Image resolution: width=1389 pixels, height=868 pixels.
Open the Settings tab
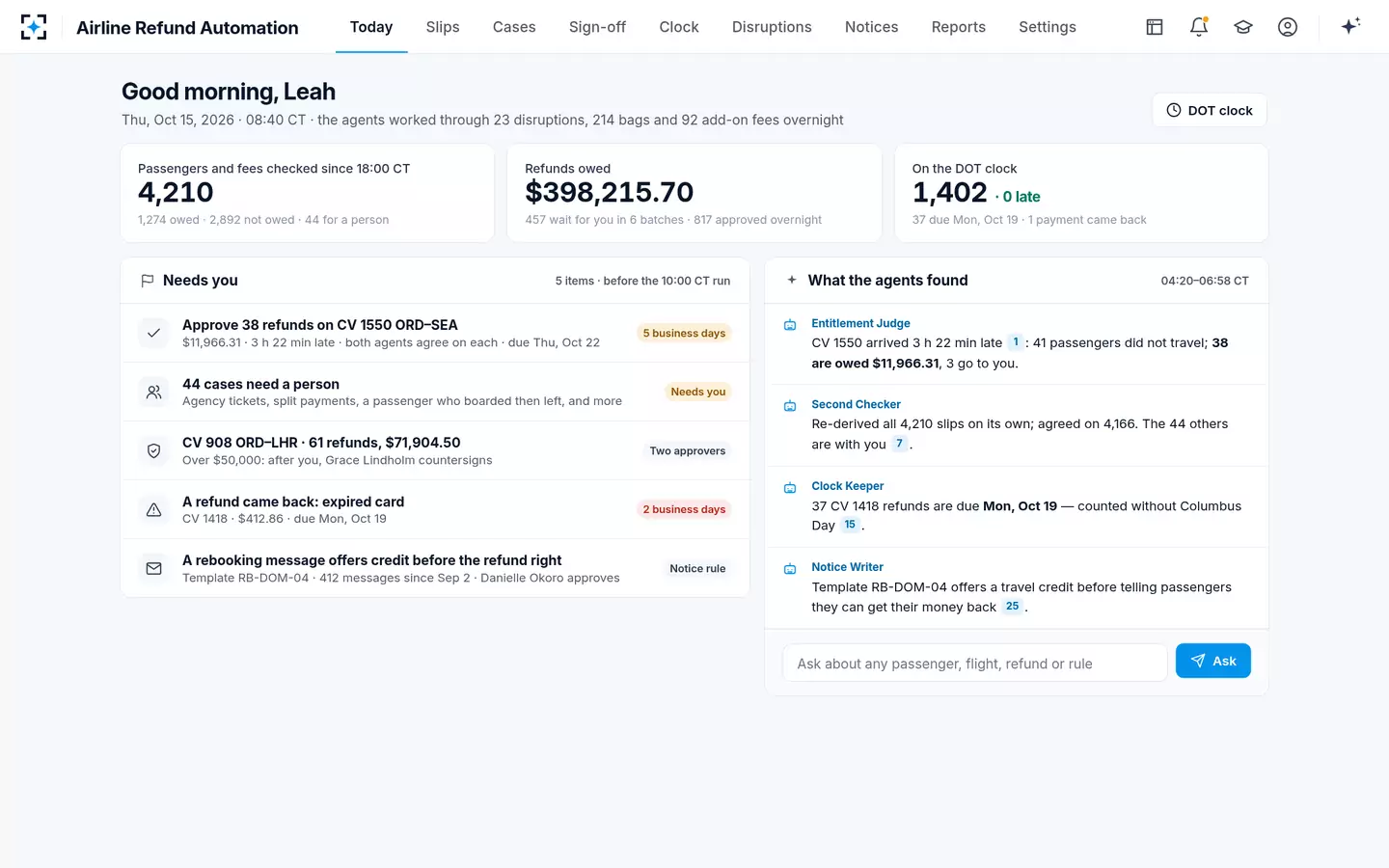pyautogui.click(x=1048, y=27)
